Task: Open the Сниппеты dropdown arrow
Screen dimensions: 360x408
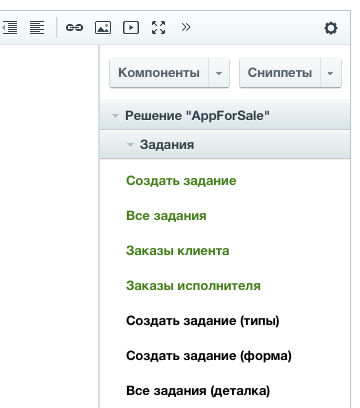Action: pyautogui.click(x=330, y=73)
